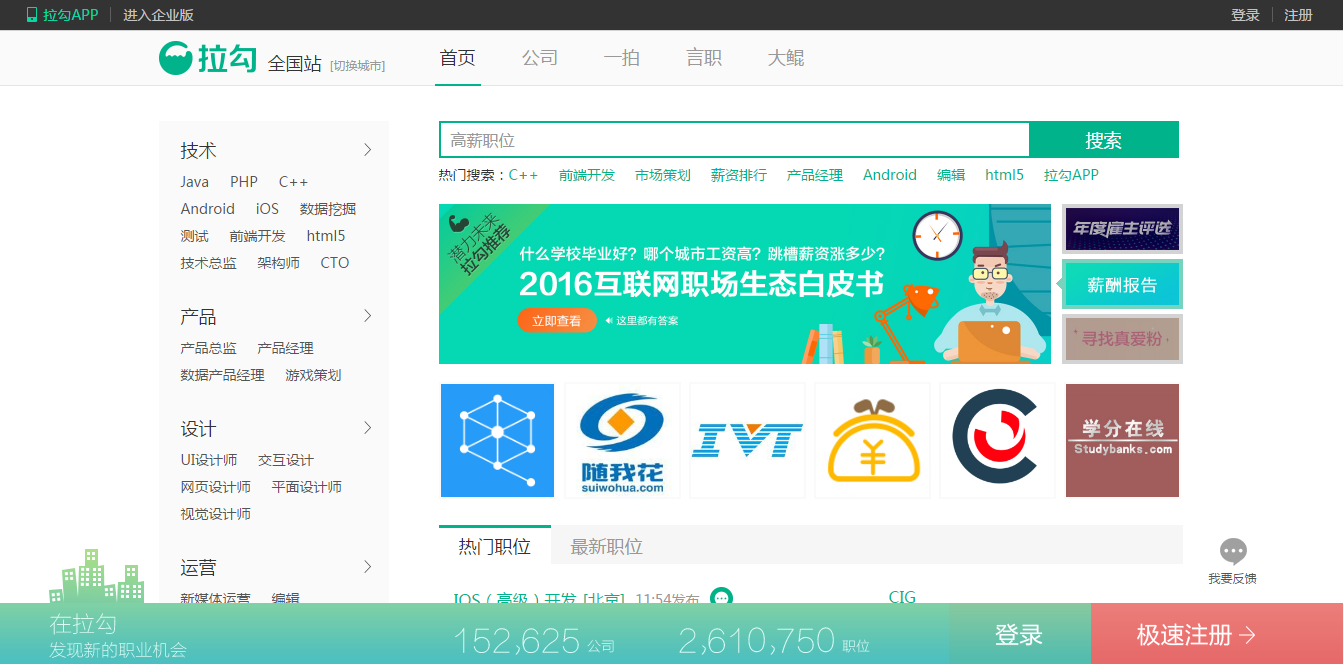Open the 薪酬报告 side banner
The height and width of the screenshot is (664, 1343).
tap(1122, 285)
